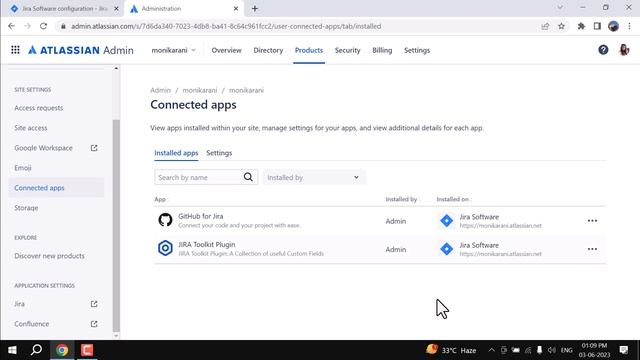The image size is (640, 360).
Task: Open Windows Start menu
Action: pos(12,350)
